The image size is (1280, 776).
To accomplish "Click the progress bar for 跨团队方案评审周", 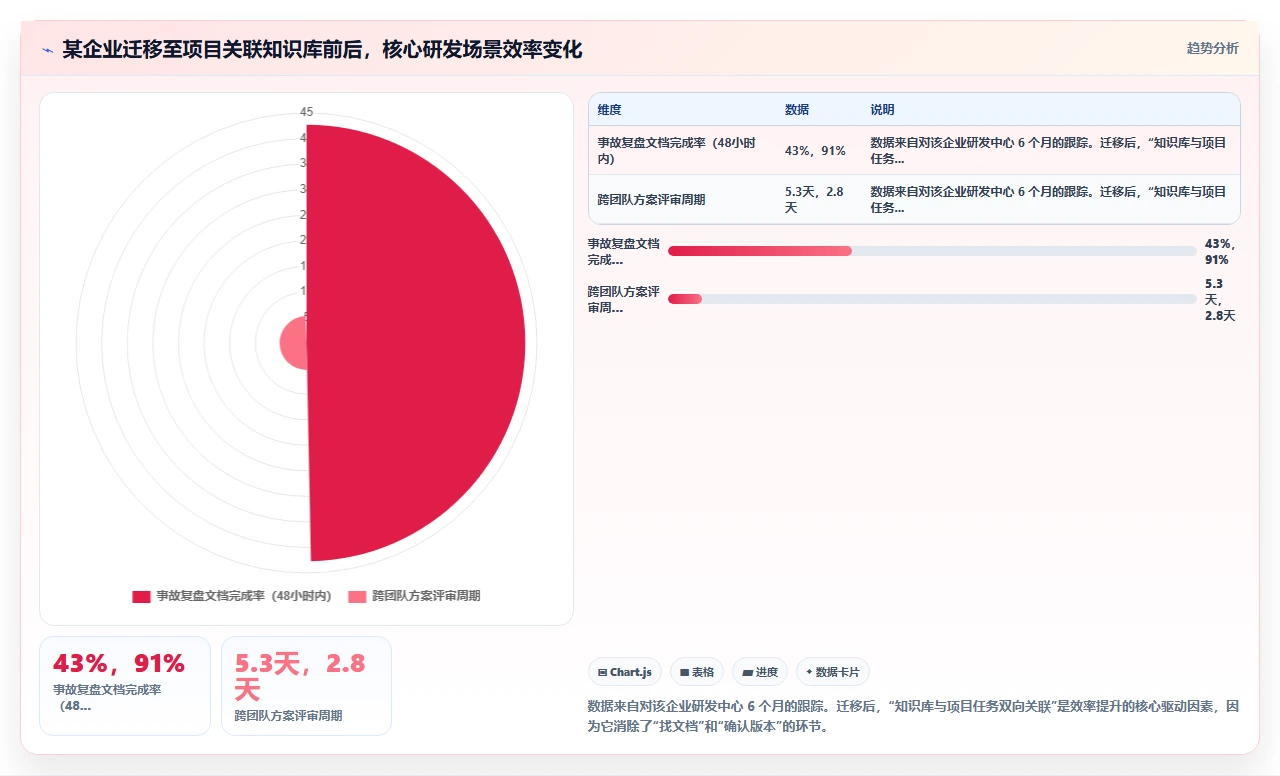I will (x=932, y=299).
